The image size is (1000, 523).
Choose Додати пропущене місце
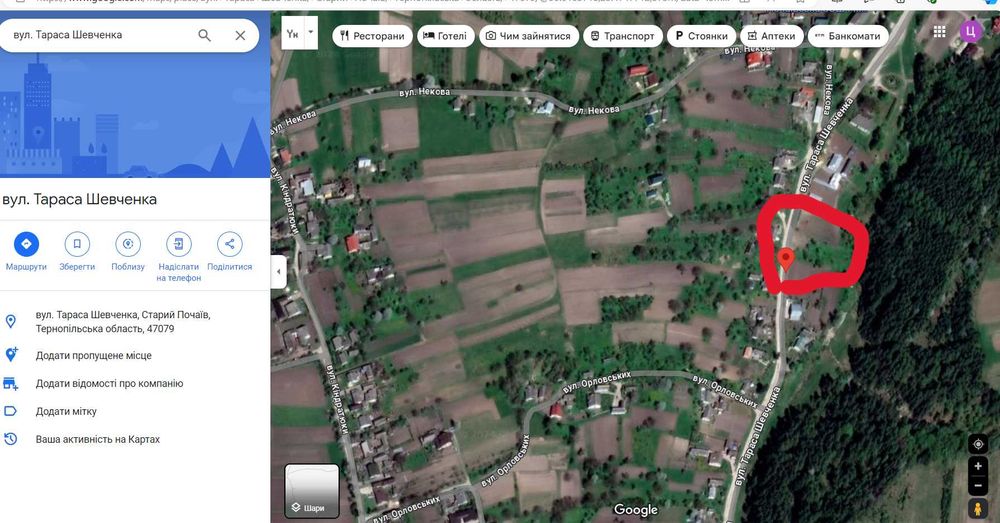click(x=94, y=355)
